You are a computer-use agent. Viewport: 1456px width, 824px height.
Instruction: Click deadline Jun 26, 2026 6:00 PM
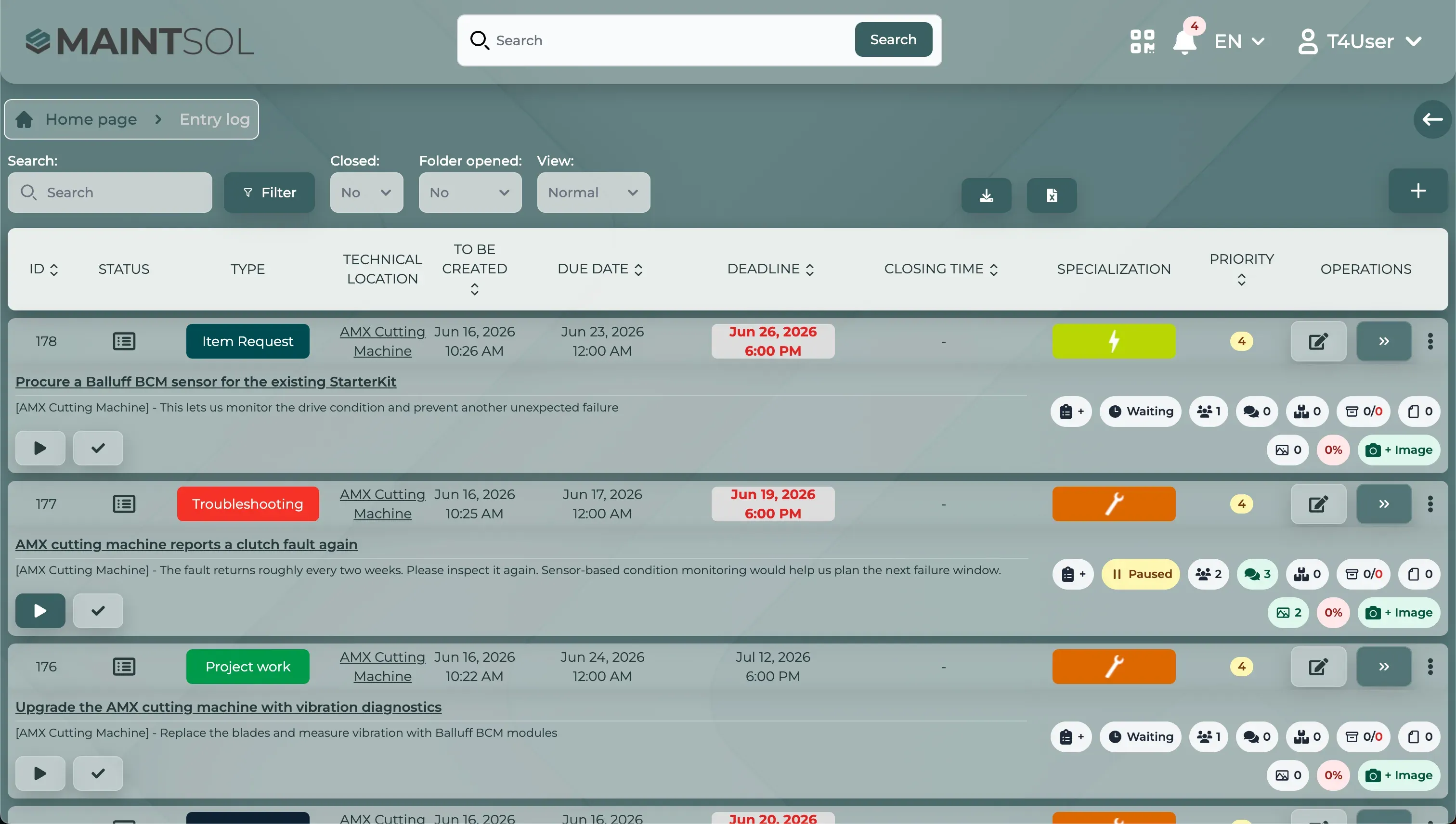773,341
